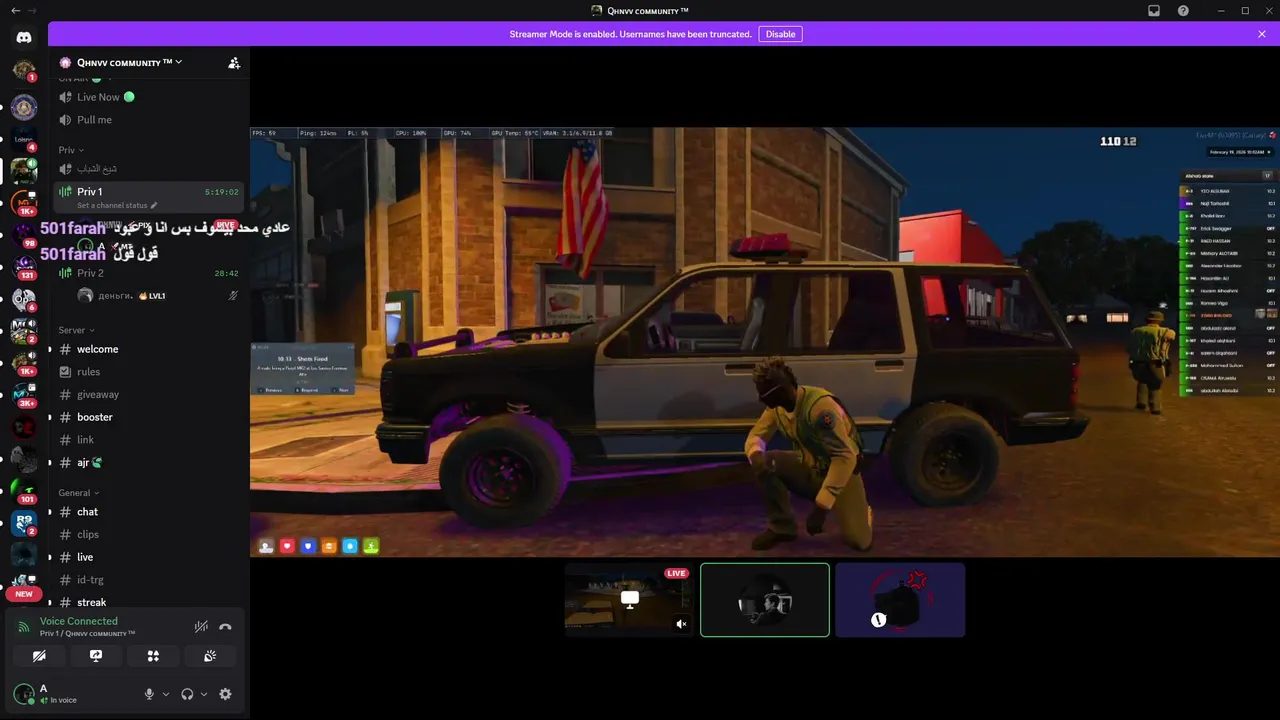This screenshot has width=1280, height=720.
Task: Open the soundboard button
Action: tap(210, 656)
